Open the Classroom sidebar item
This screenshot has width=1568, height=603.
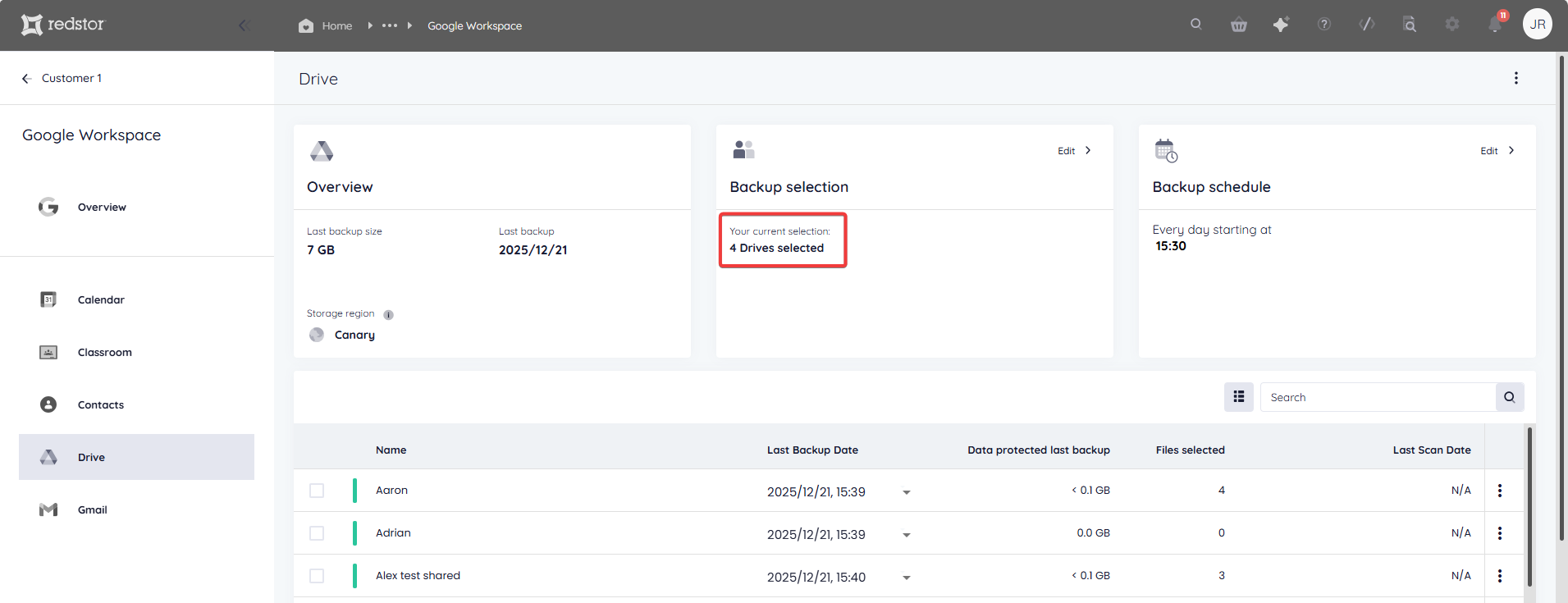136,352
